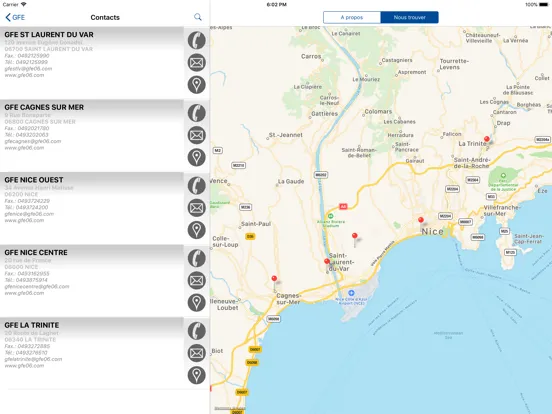The height and width of the screenshot is (414, 552).
Task: Open the GFE LA TRINITE contact
Action: click(x=92, y=353)
